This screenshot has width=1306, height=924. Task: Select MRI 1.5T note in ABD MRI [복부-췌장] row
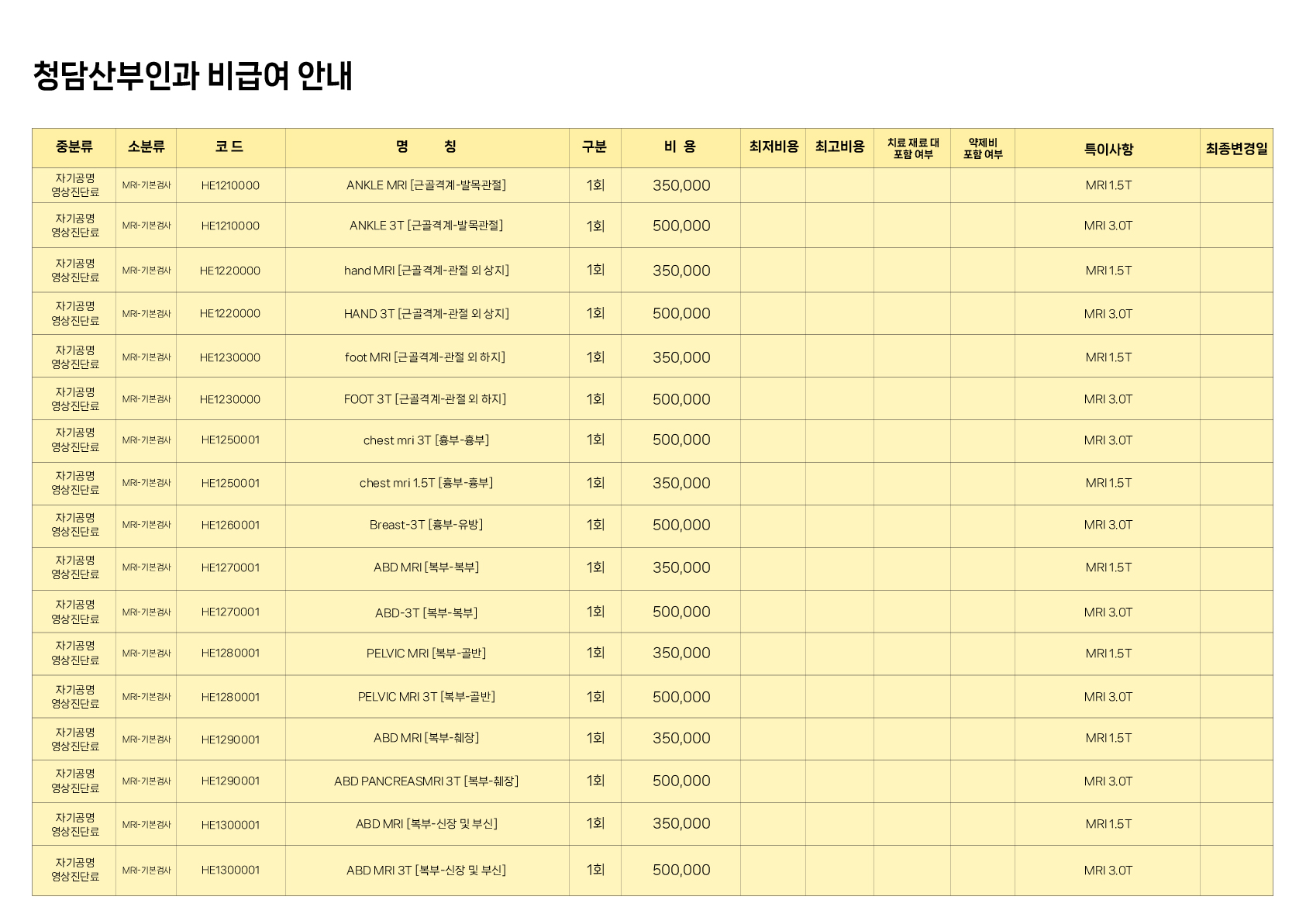(x=1108, y=738)
